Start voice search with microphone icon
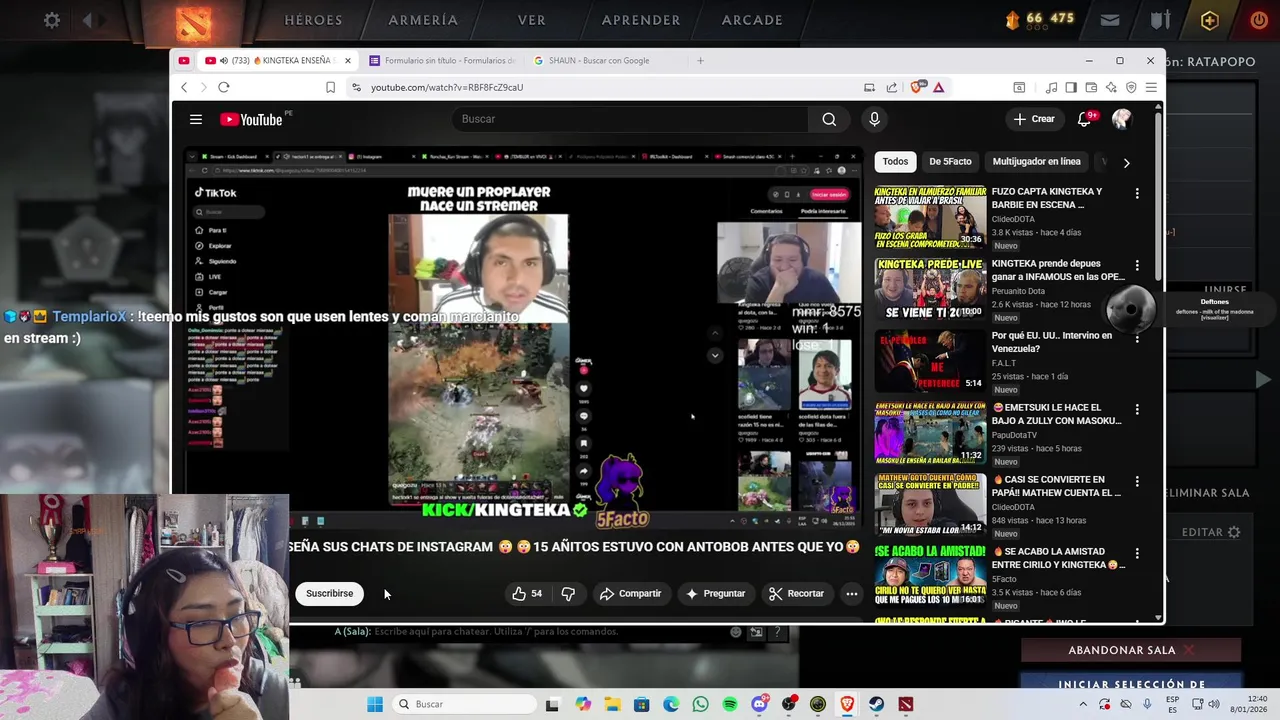This screenshot has width=1280, height=720. point(874,119)
